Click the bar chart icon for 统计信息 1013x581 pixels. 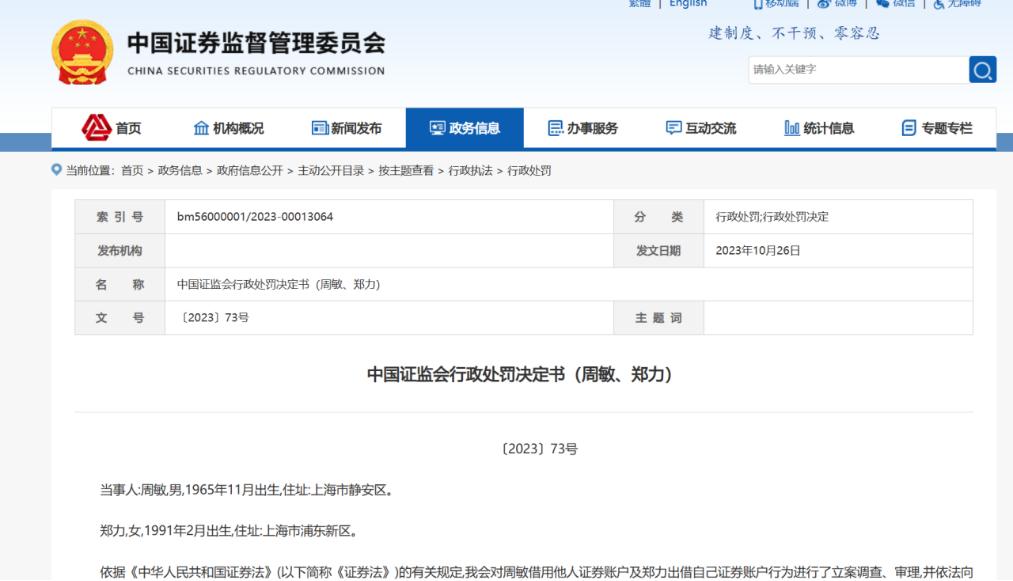(x=791, y=128)
